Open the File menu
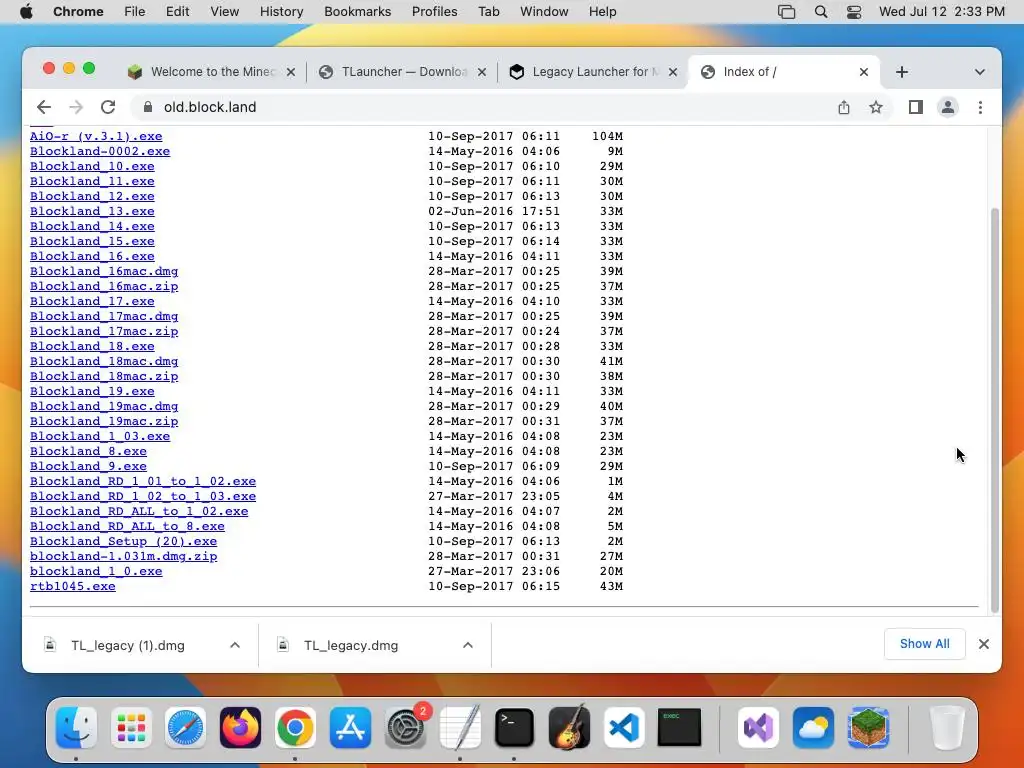This screenshot has width=1024, height=768. click(135, 12)
